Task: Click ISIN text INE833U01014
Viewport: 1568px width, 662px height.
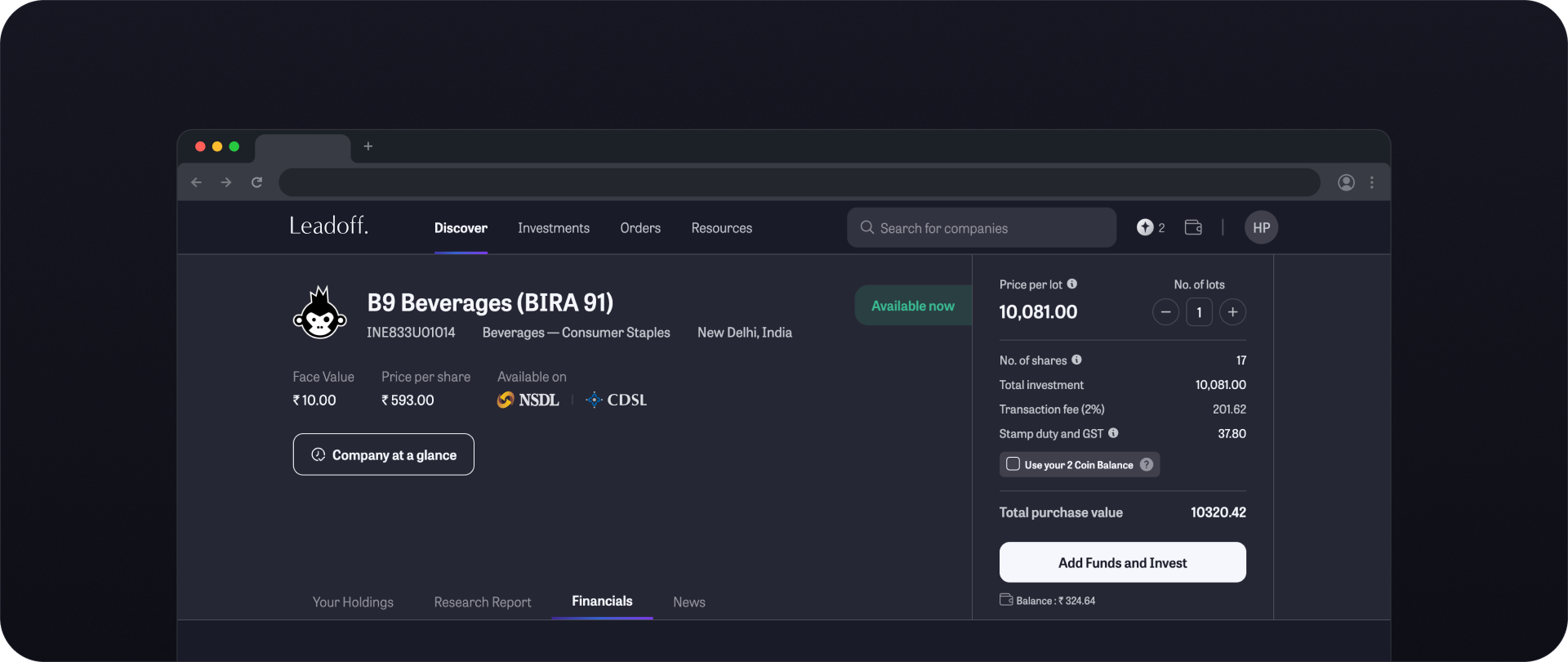Action: click(x=411, y=333)
